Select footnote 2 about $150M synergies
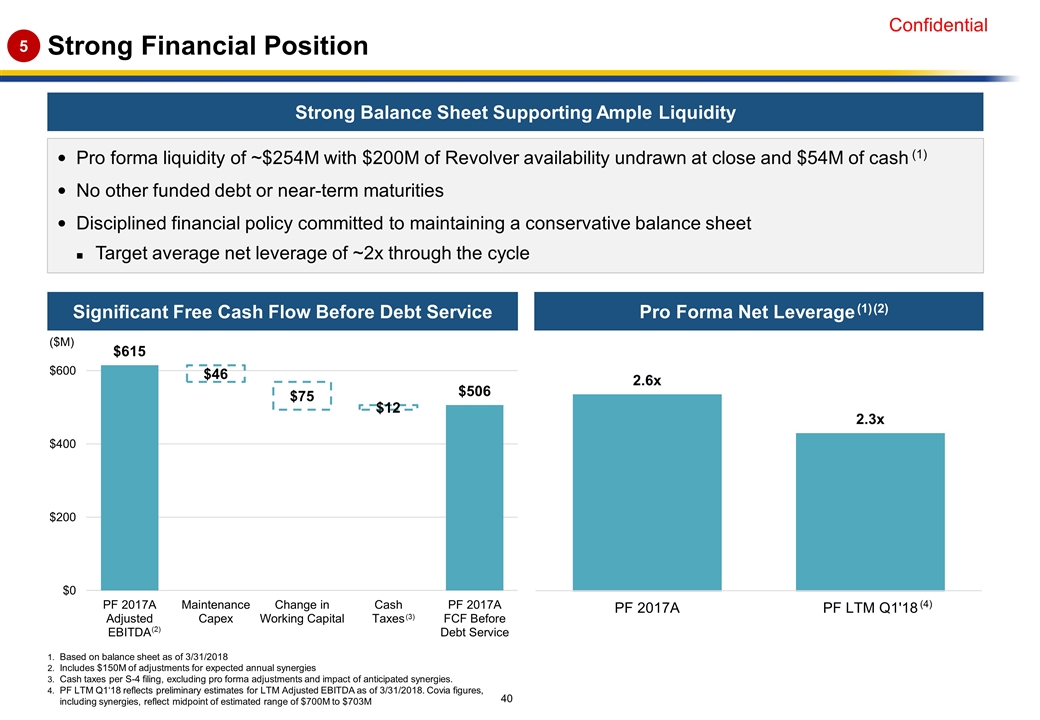This screenshot has width=1040, height=720. (188, 667)
